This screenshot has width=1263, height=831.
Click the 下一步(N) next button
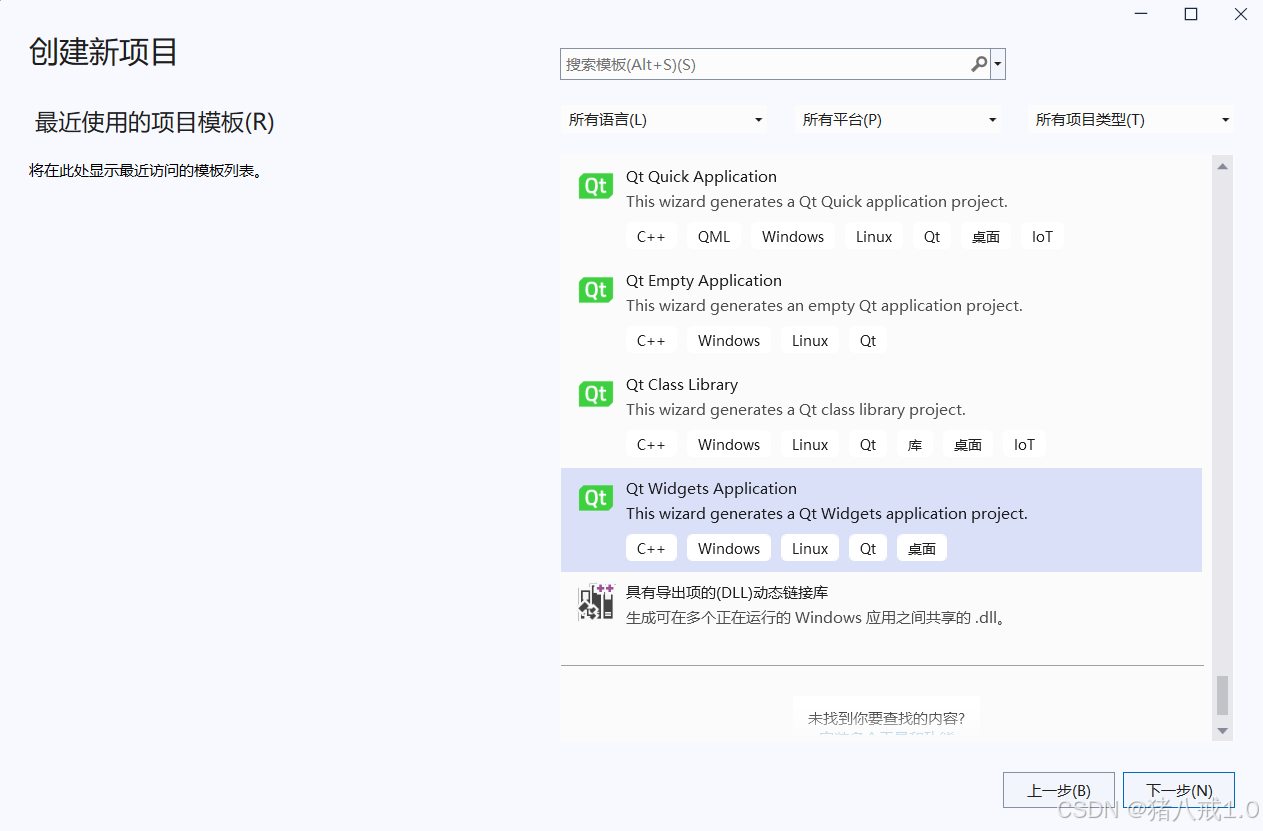pyautogui.click(x=1179, y=790)
